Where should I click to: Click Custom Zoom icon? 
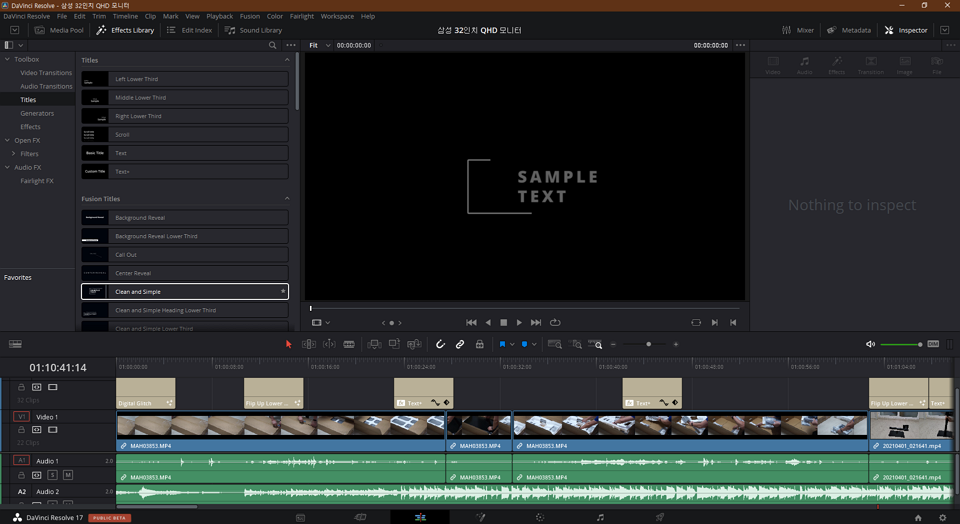point(595,344)
